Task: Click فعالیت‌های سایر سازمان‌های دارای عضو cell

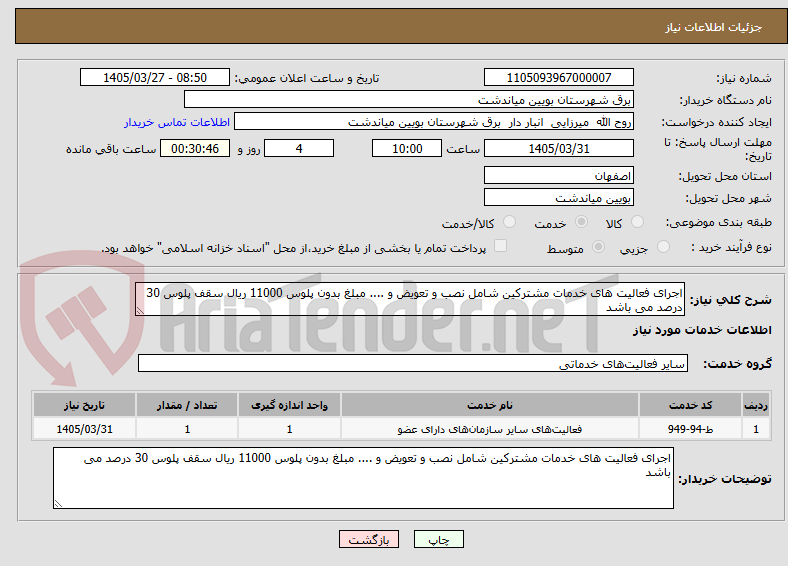Action: point(490,429)
